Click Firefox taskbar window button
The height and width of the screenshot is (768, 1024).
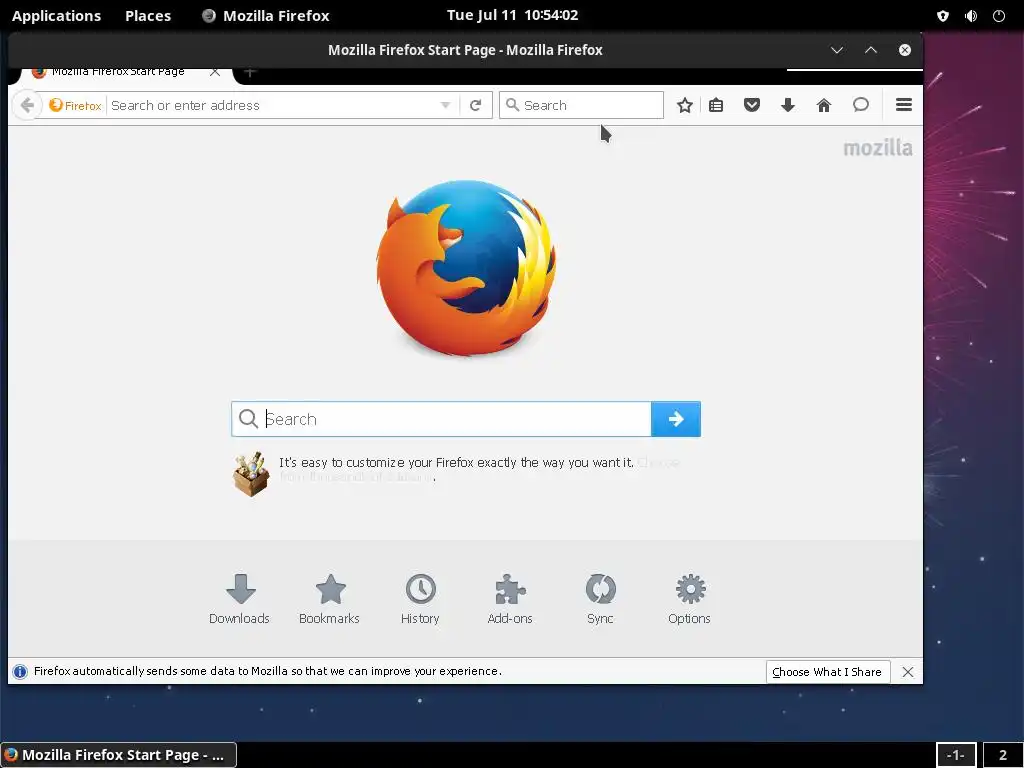pos(118,756)
